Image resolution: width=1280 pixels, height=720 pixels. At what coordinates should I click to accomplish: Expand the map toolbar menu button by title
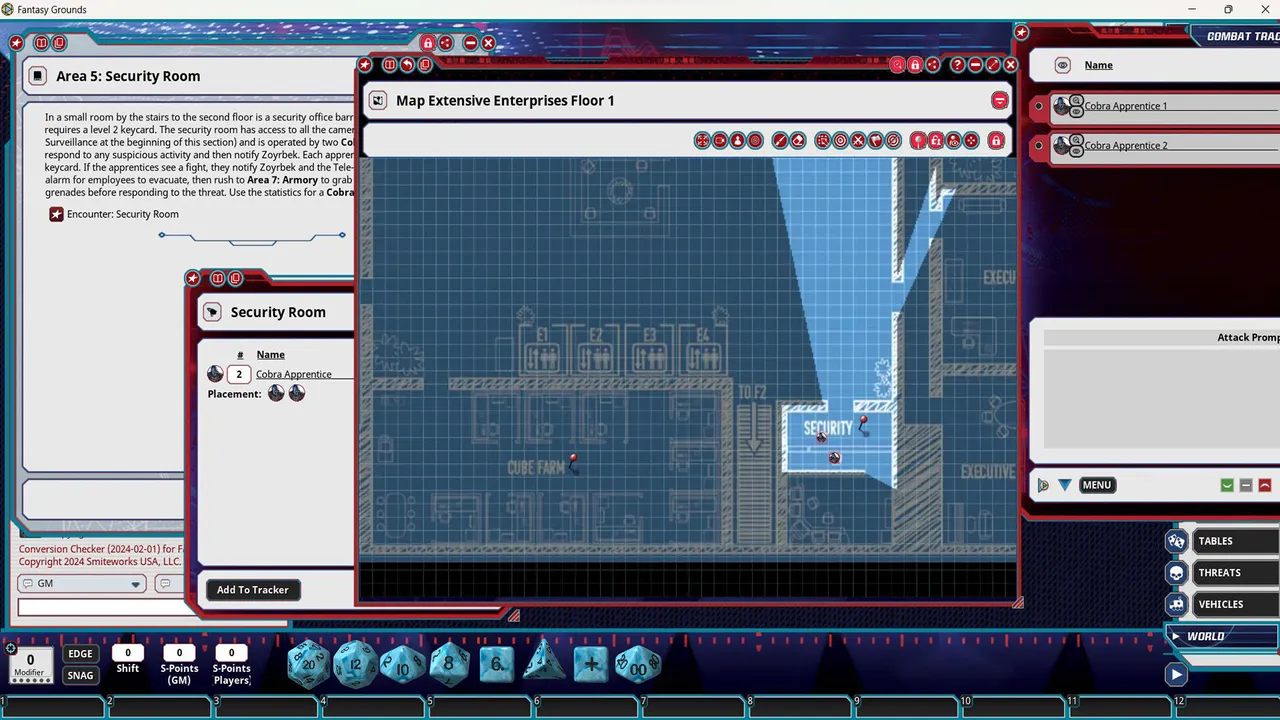[999, 101]
